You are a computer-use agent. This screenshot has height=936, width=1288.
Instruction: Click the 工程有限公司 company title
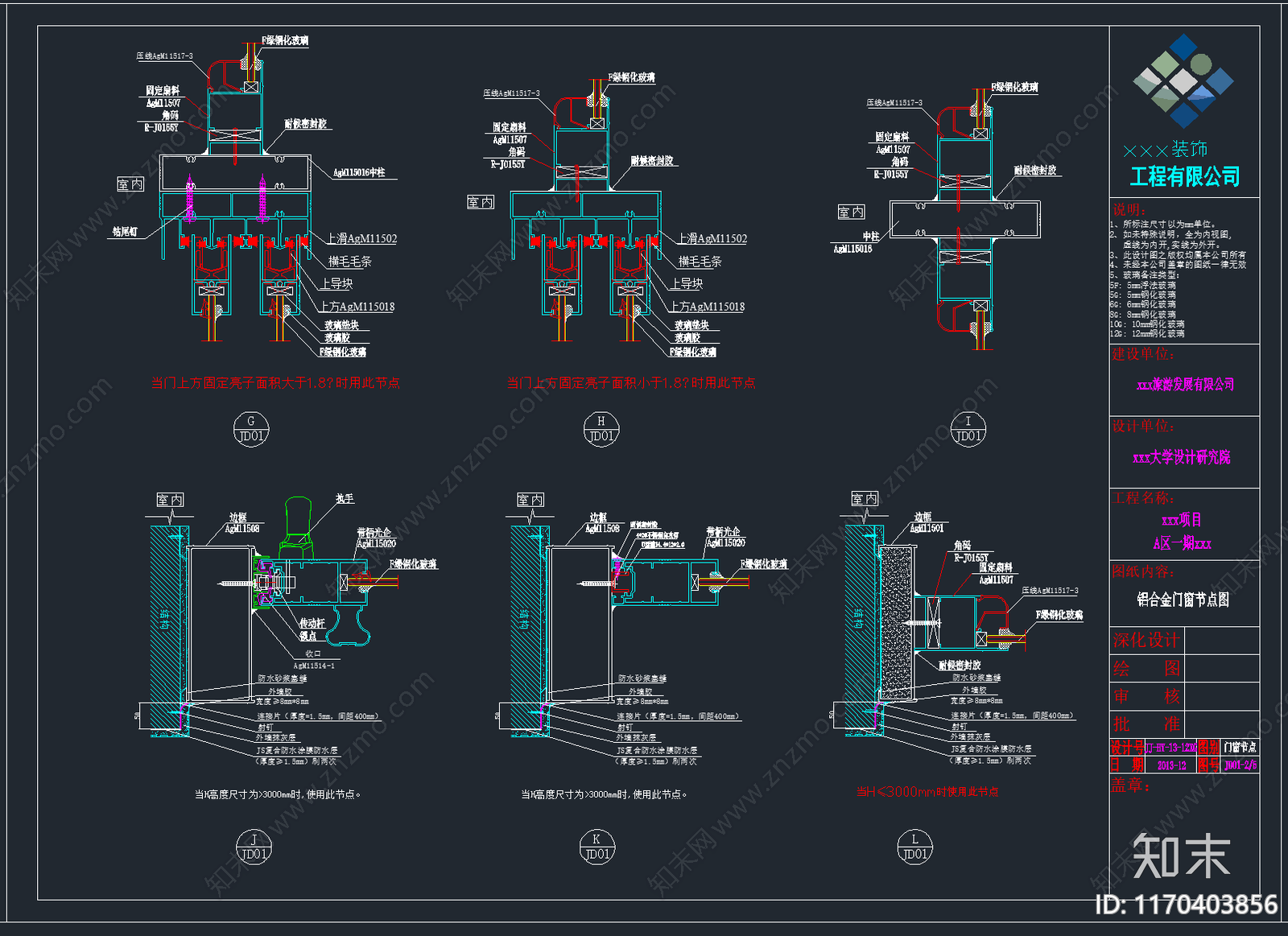(1185, 176)
